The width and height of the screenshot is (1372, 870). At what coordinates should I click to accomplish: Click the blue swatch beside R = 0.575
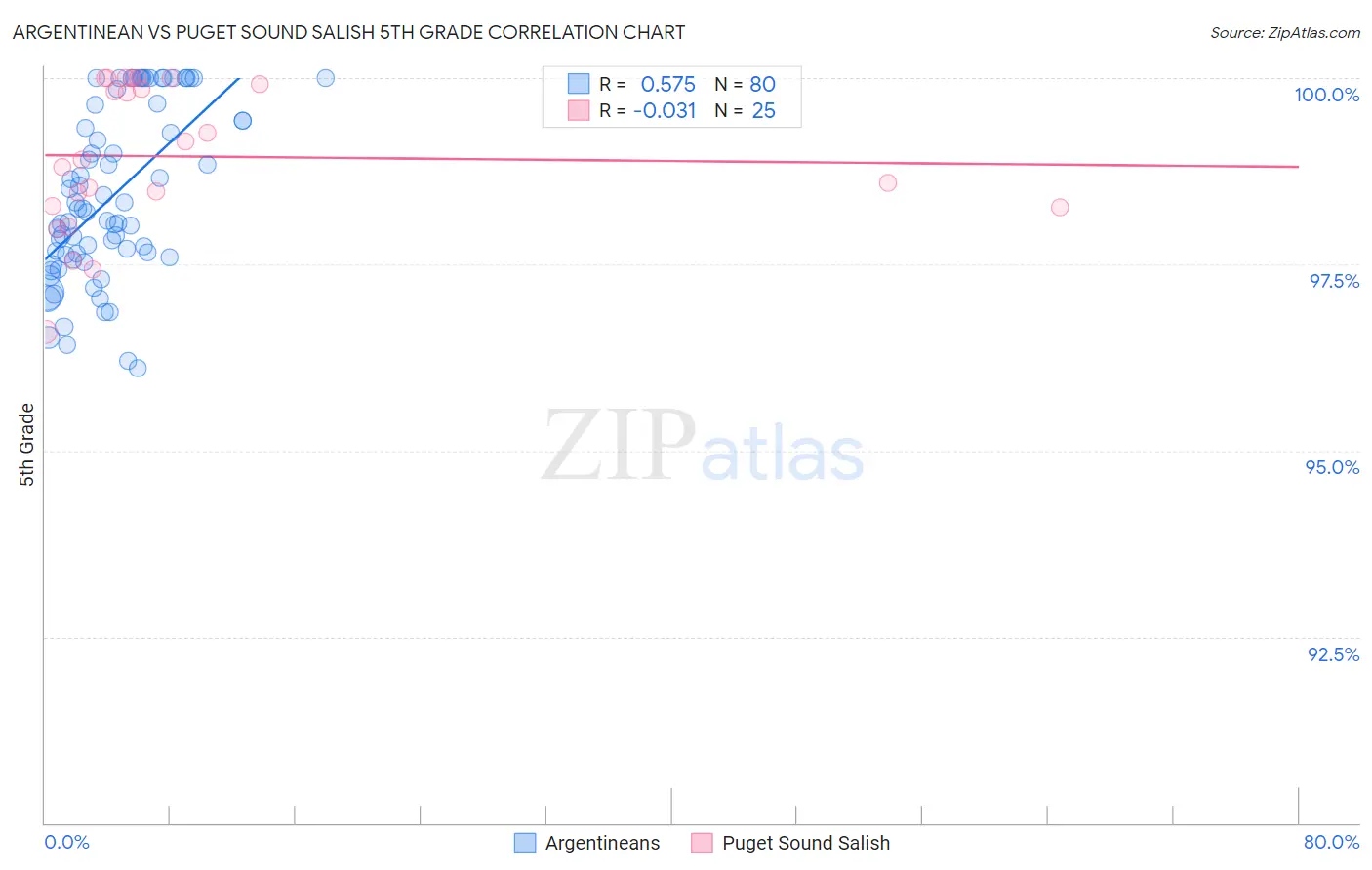[x=579, y=84]
